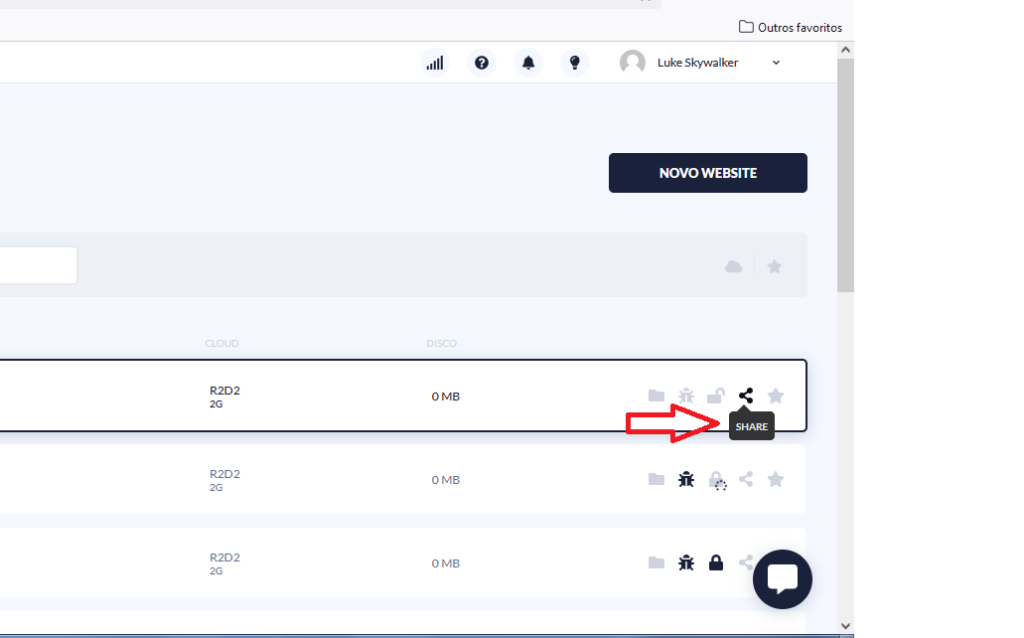Toggle the locked padlock on the third row

pos(716,563)
